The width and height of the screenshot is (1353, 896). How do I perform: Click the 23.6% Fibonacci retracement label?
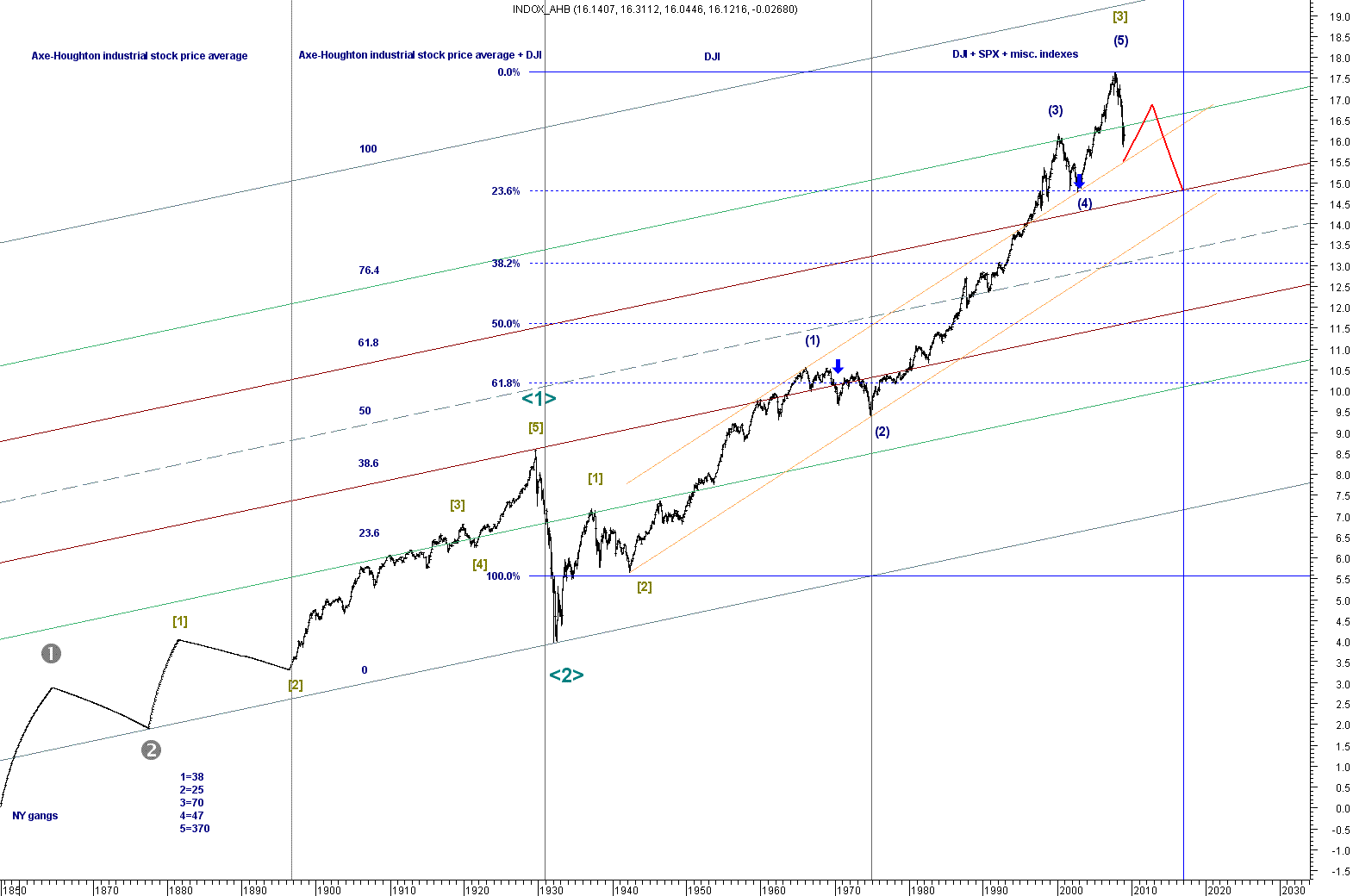pos(506,191)
